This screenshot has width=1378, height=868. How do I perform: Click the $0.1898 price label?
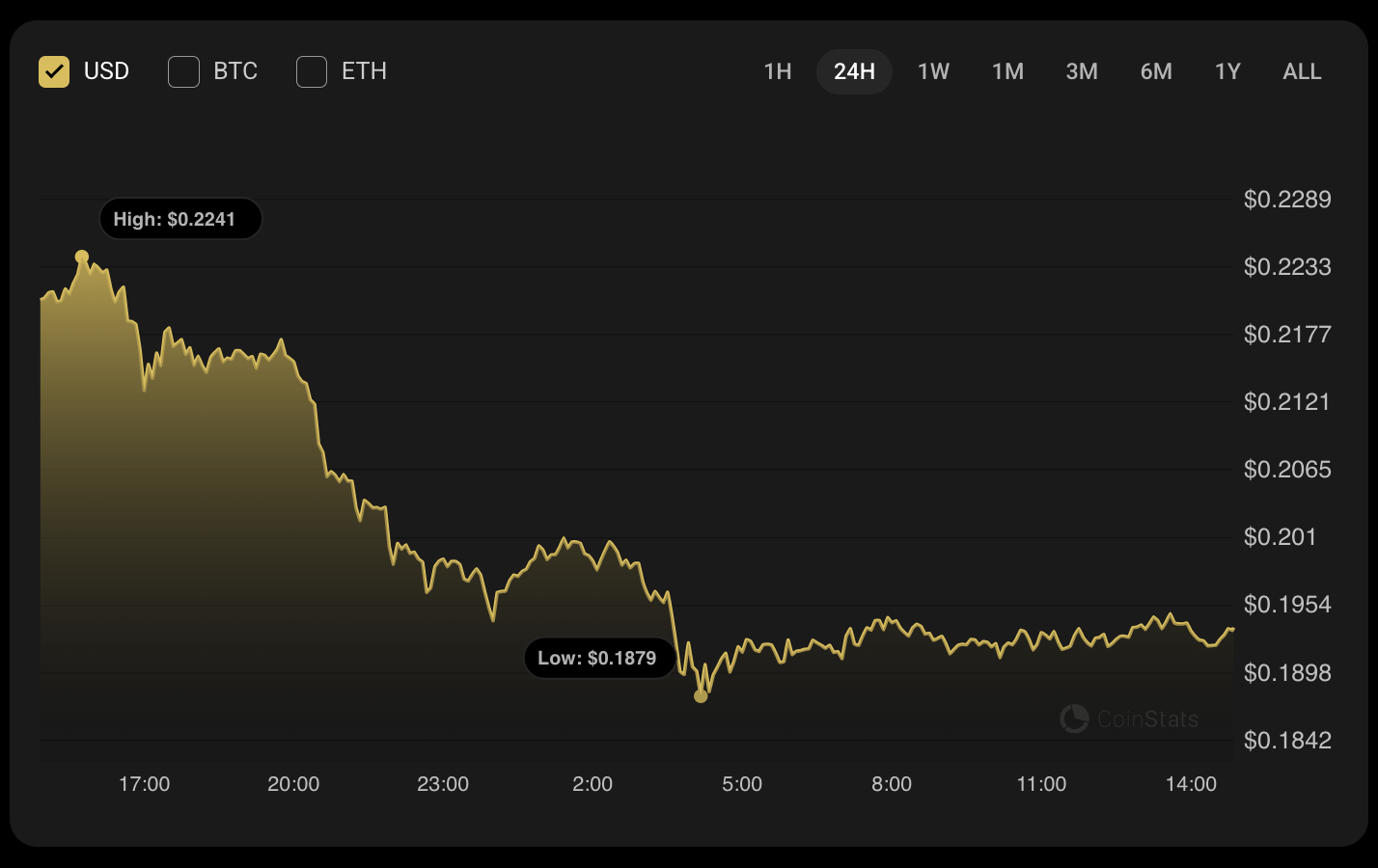click(x=1287, y=673)
